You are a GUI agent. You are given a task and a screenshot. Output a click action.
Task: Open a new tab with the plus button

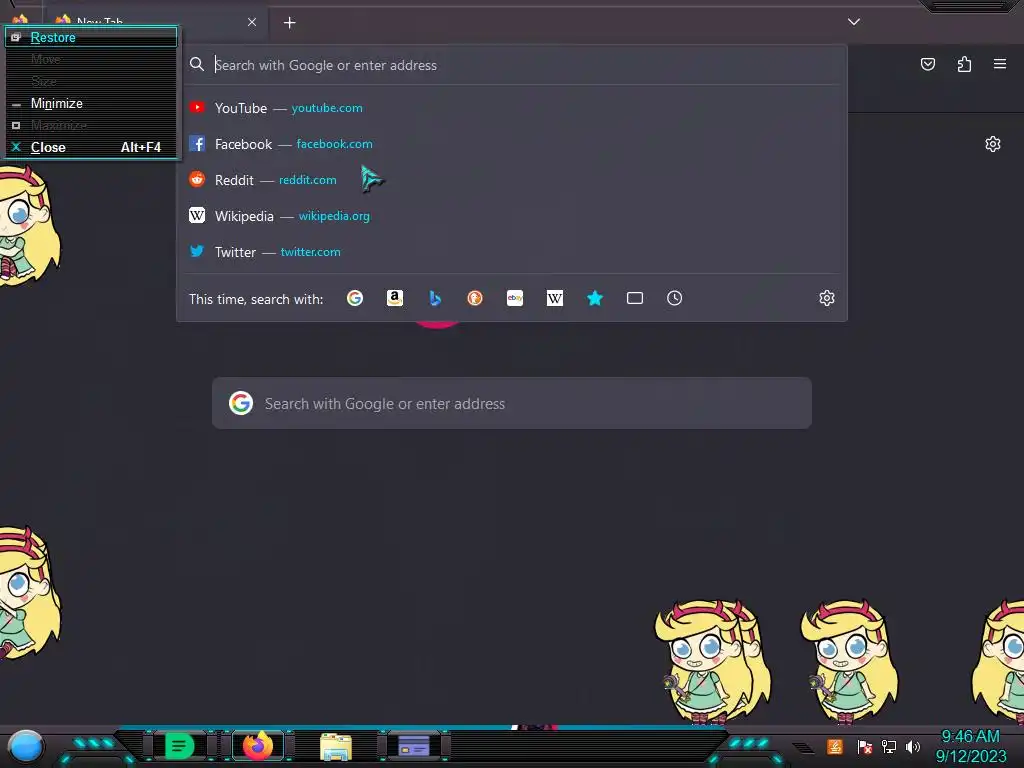[x=289, y=23]
